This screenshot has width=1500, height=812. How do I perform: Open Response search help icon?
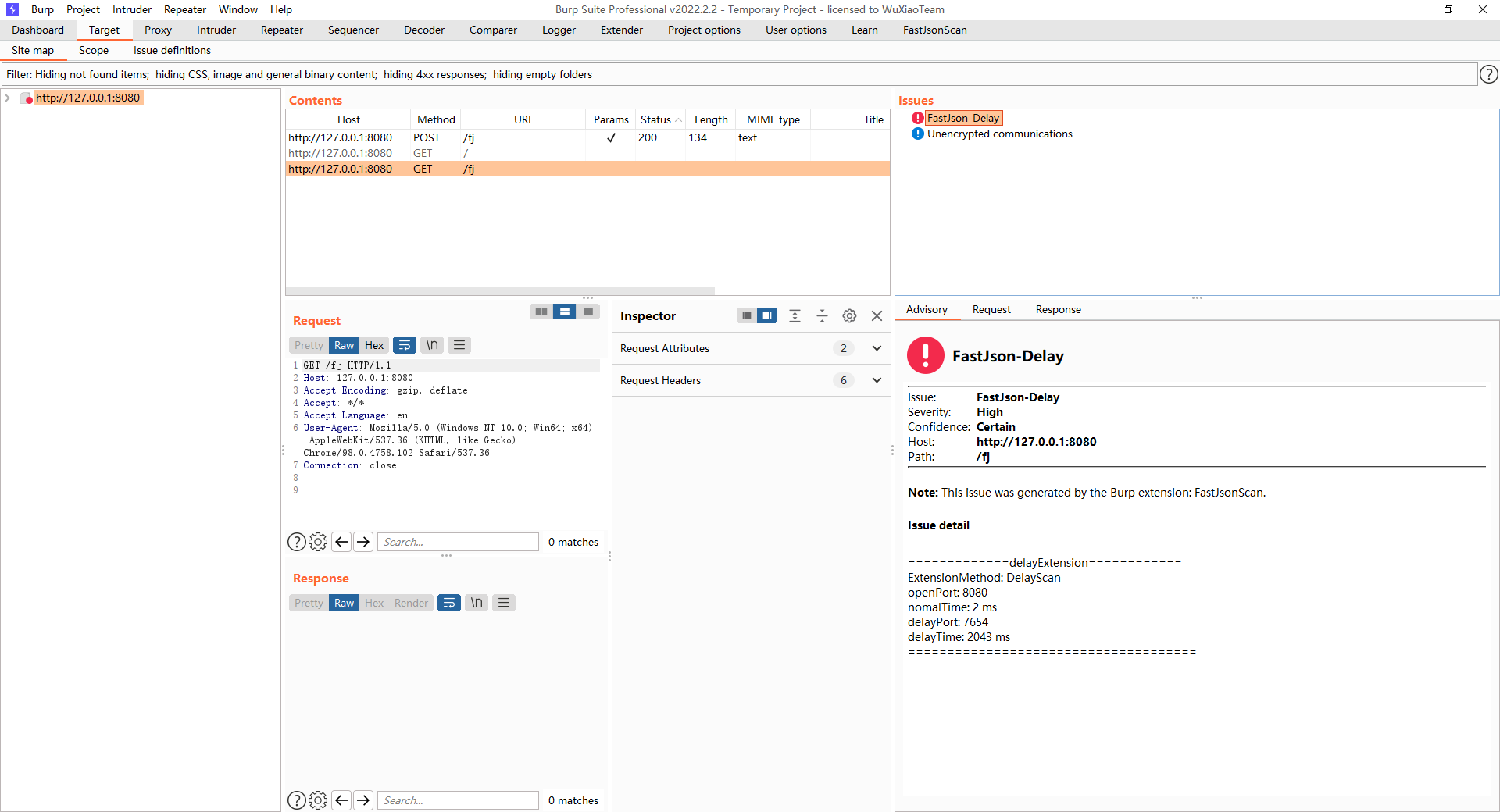pos(297,800)
